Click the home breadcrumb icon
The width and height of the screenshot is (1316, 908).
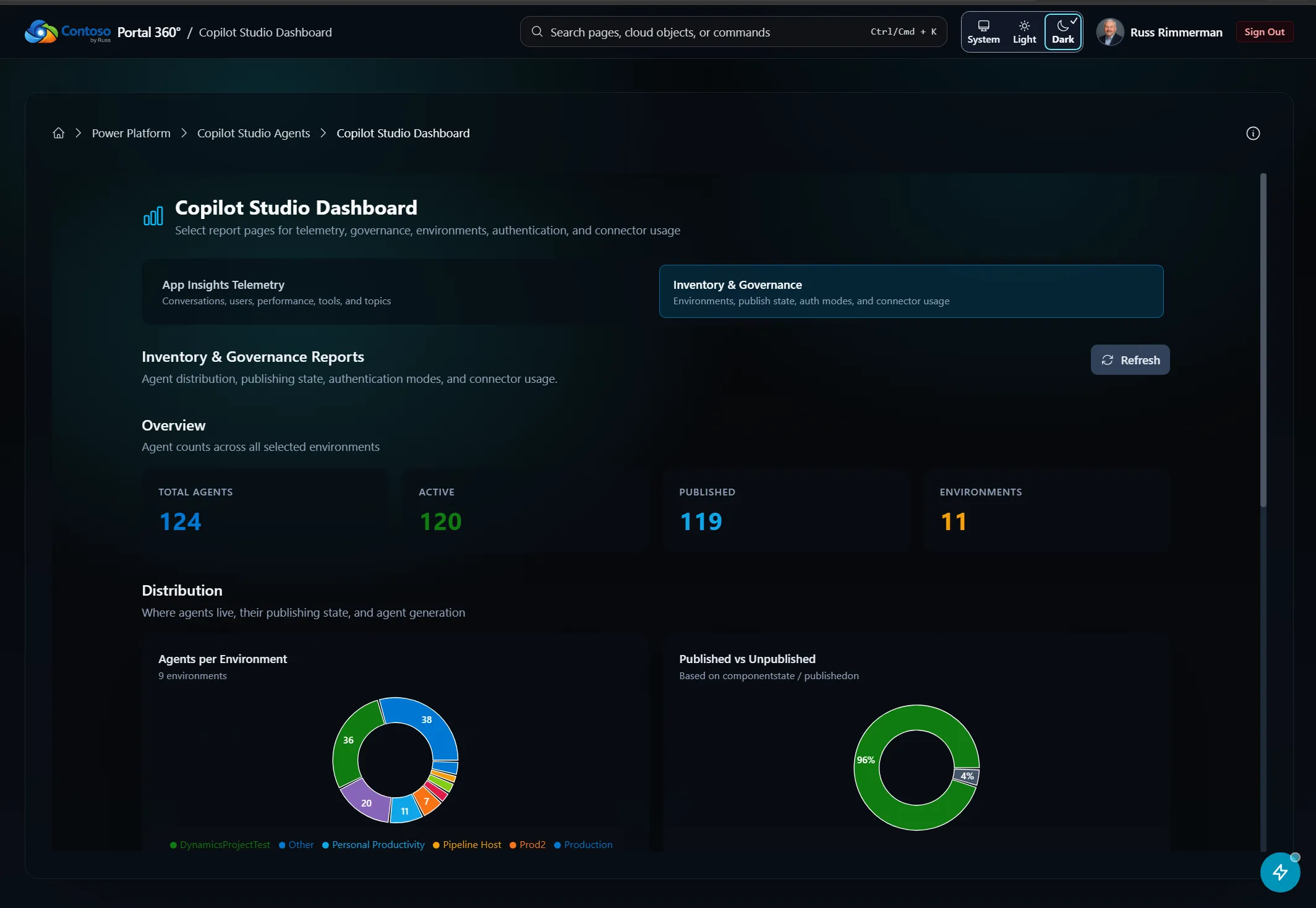coord(59,133)
